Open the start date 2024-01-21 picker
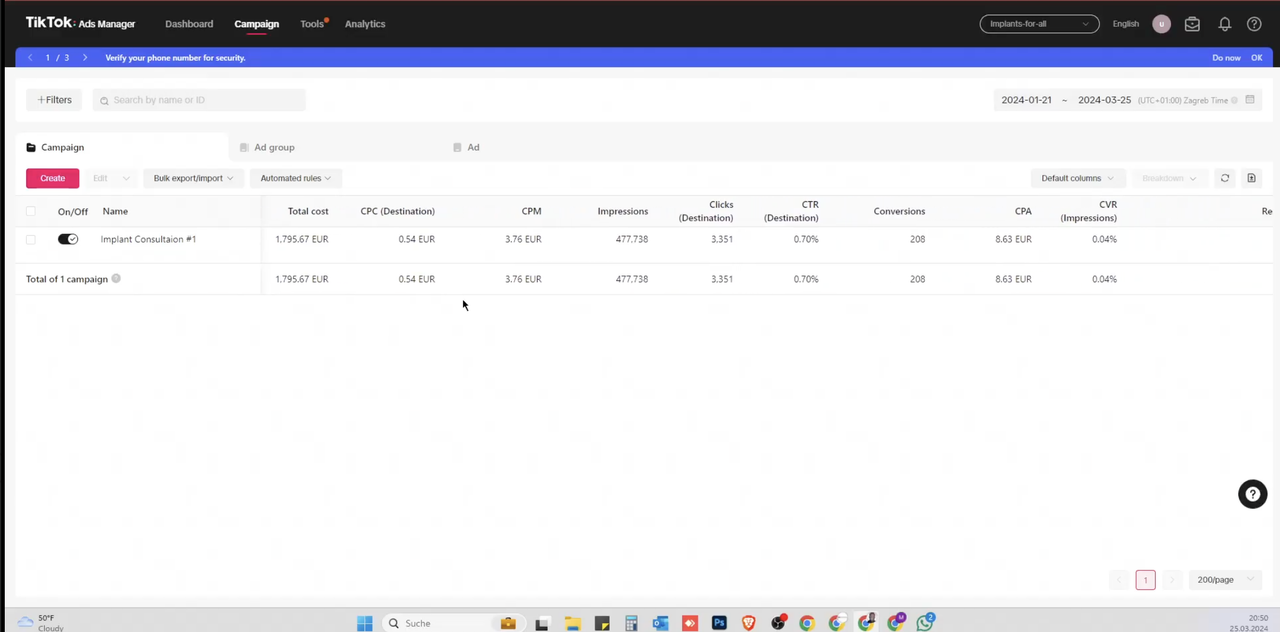1280x632 pixels. coord(1027,100)
